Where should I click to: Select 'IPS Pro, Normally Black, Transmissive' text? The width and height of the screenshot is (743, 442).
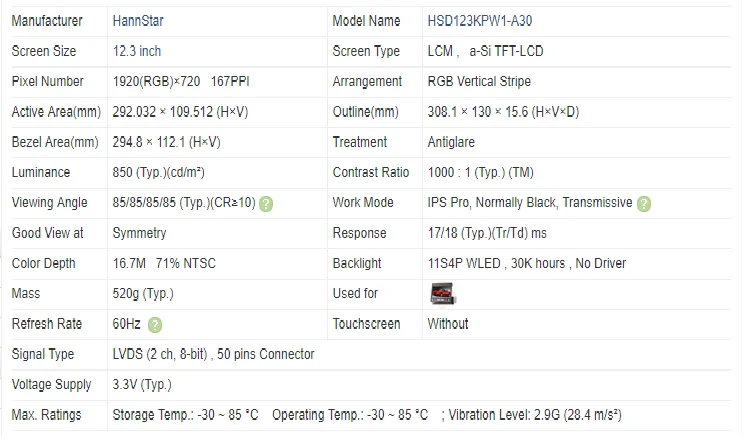pyautogui.click(x=530, y=203)
